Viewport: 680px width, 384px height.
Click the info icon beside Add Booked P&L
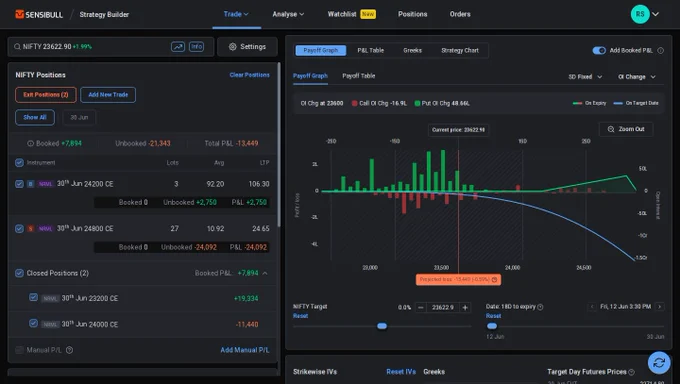pos(660,50)
